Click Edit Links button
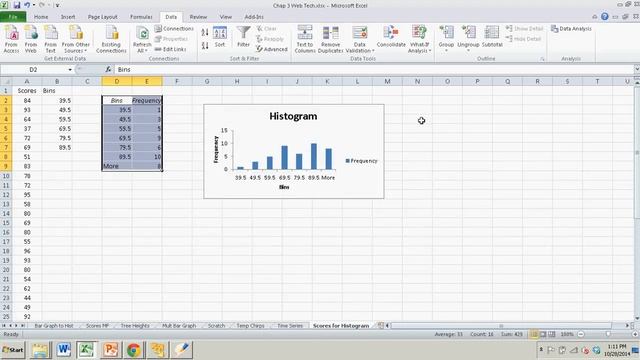Screen dimensions: 640x360 171,49
